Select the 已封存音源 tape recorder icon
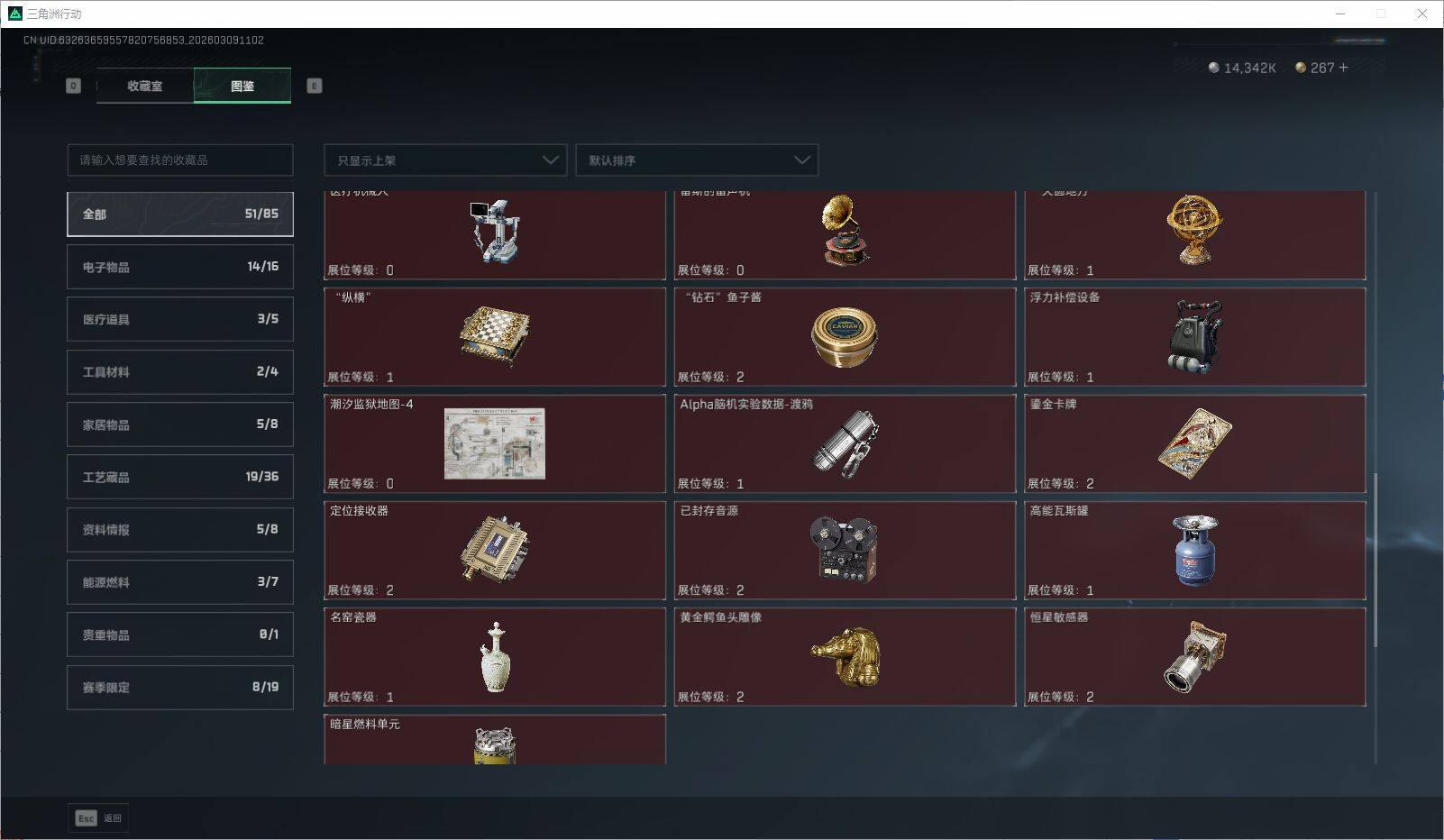1444x840 pixels. (x=845, y=550)
